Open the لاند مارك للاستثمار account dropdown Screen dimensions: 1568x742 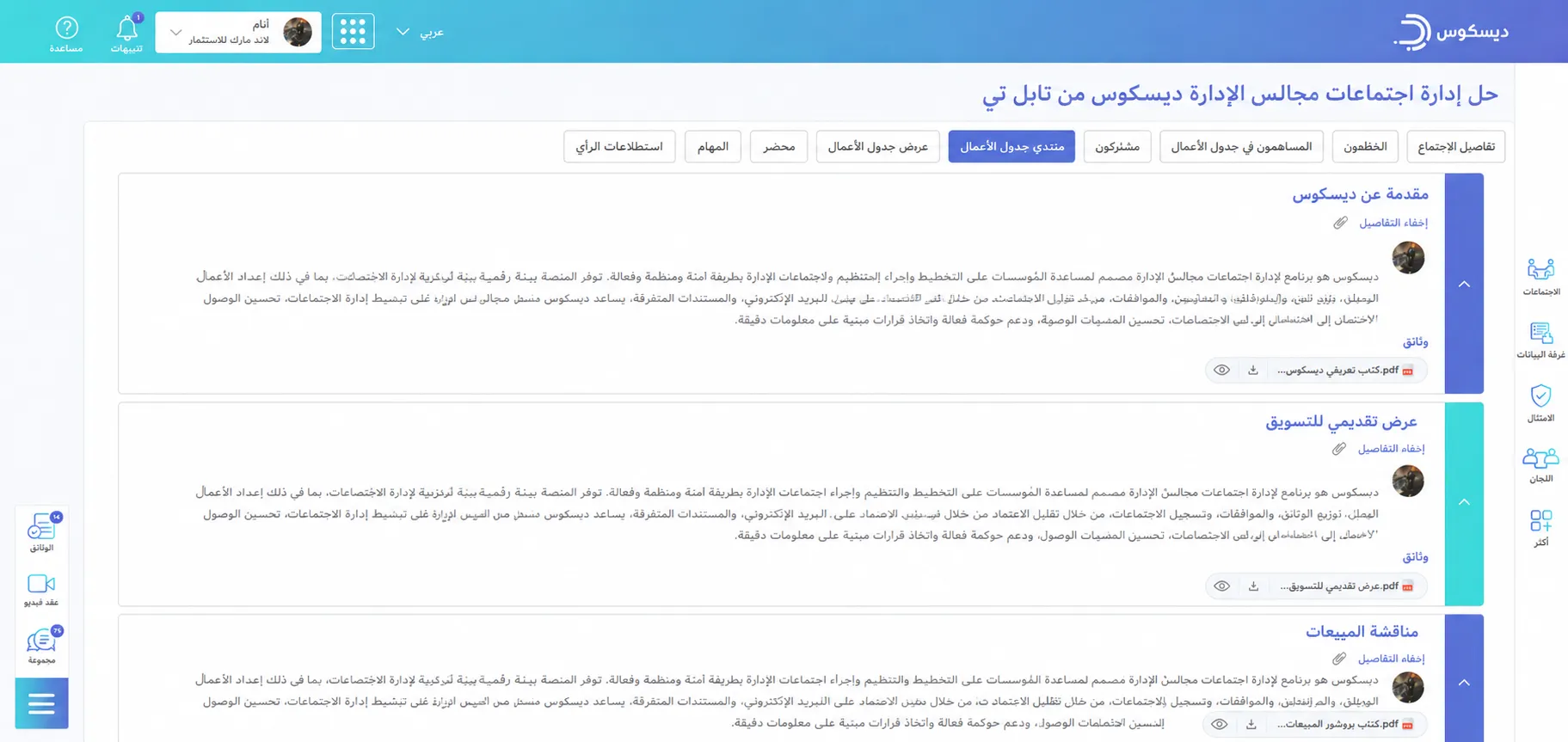tap(238, 32)
